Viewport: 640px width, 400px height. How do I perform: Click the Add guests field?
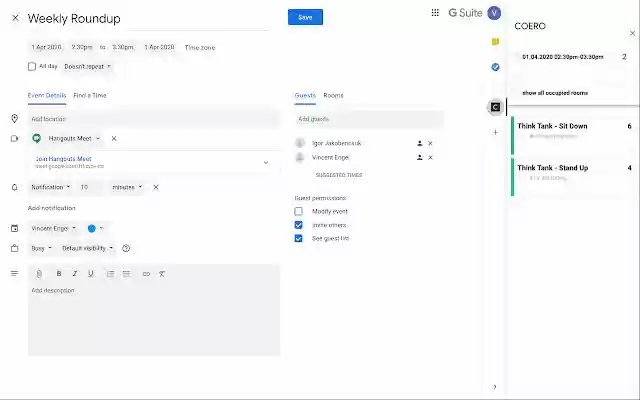[369, 119]
